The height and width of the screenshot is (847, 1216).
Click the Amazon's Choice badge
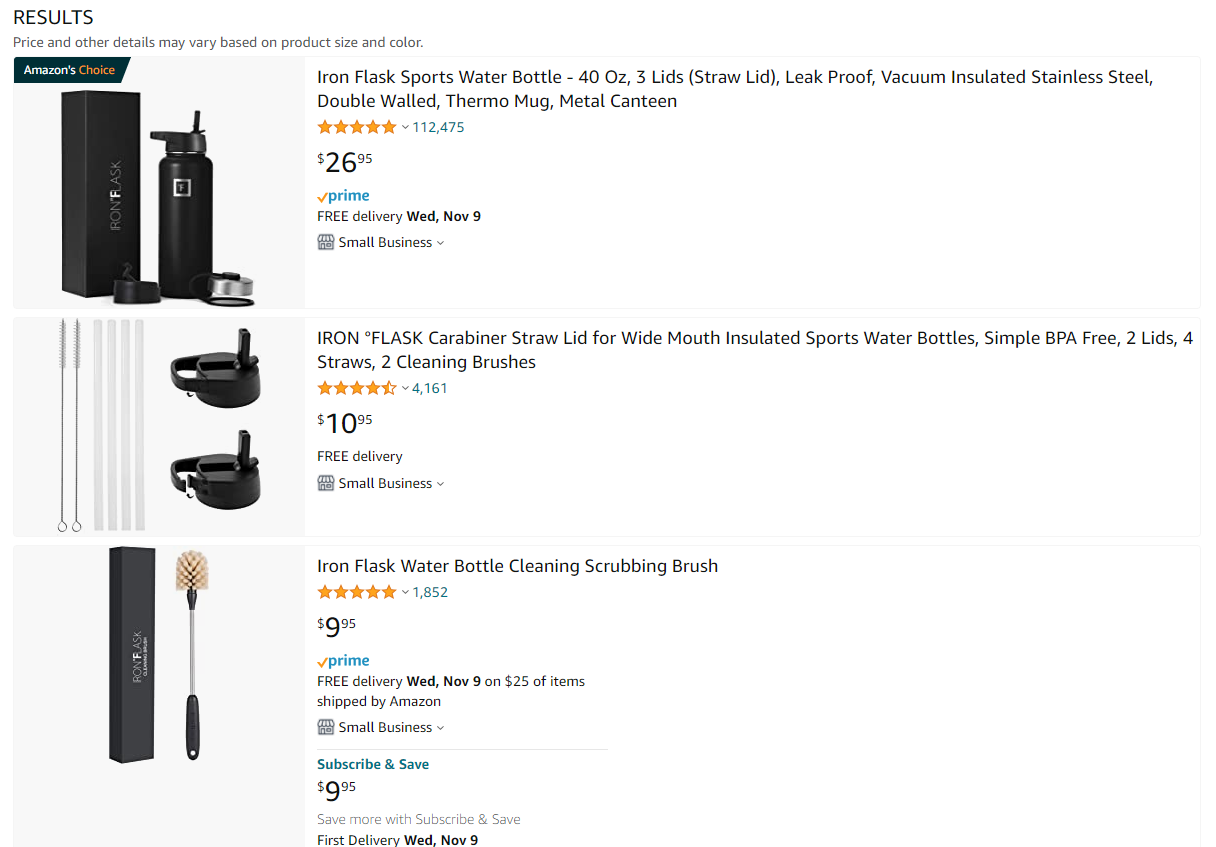point(71,70)
